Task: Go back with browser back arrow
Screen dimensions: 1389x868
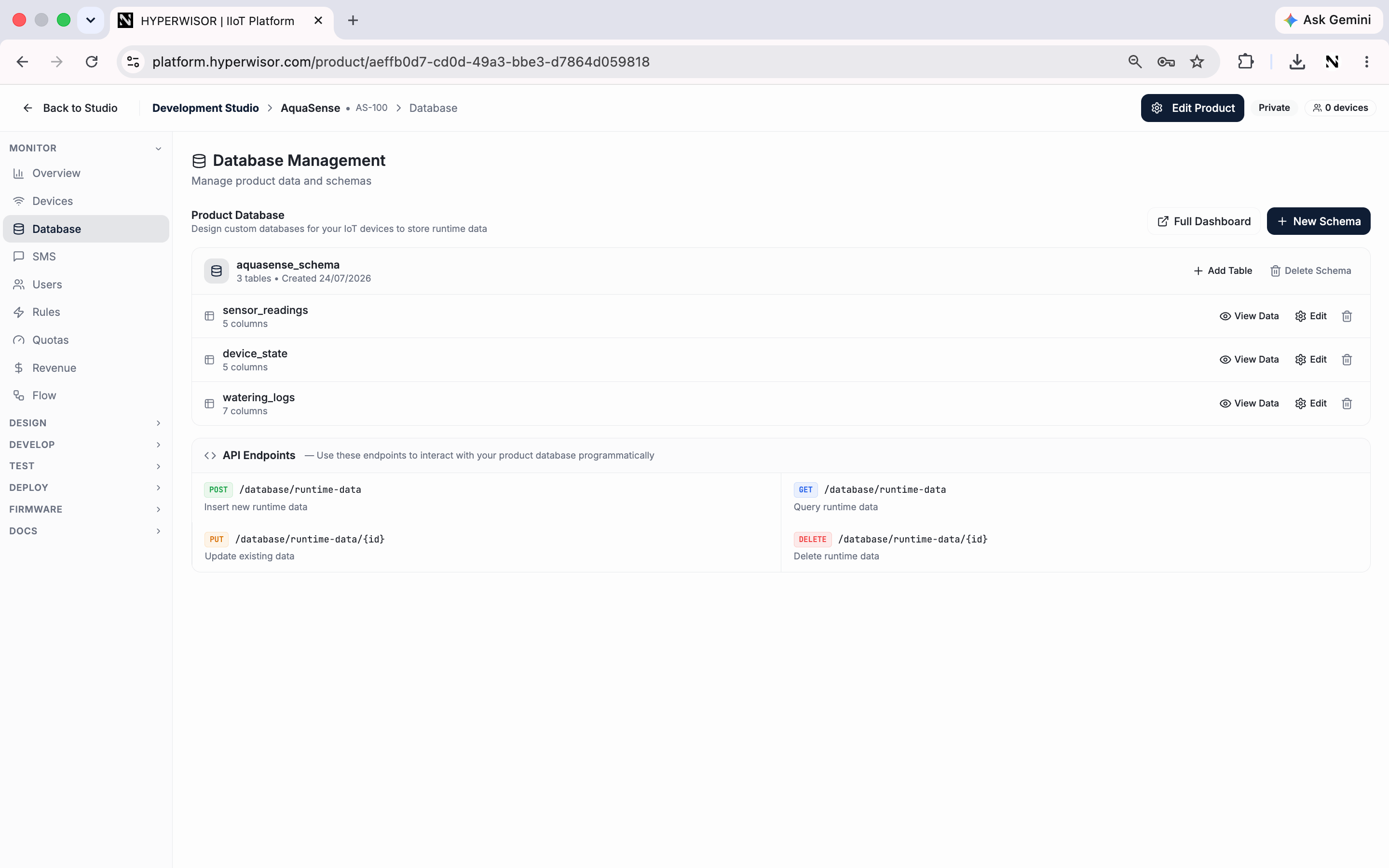Action: coord(22,61)
